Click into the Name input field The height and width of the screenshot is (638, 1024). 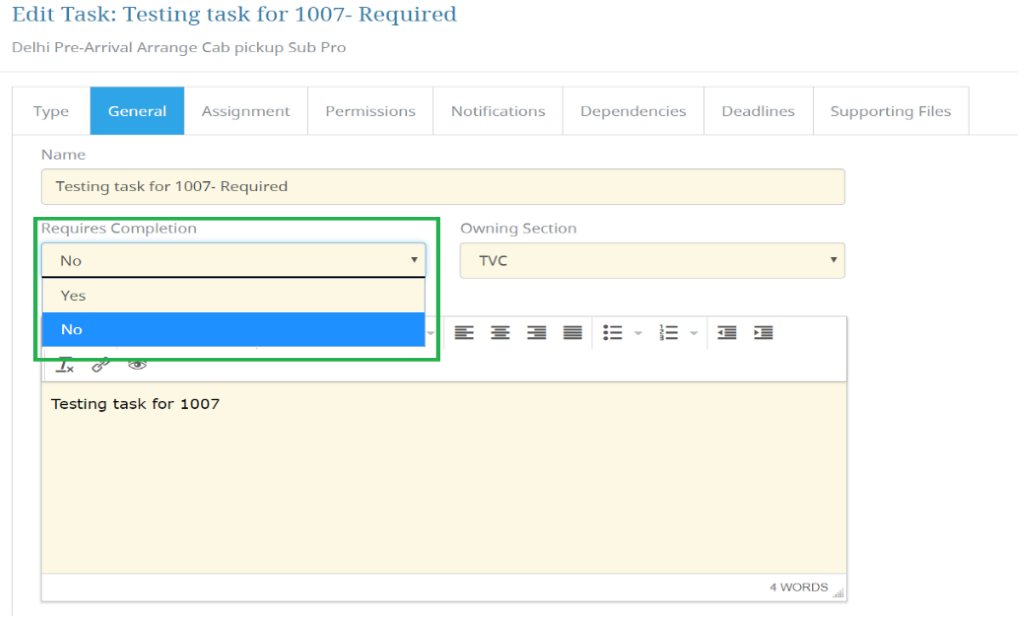tap(443, 187)
